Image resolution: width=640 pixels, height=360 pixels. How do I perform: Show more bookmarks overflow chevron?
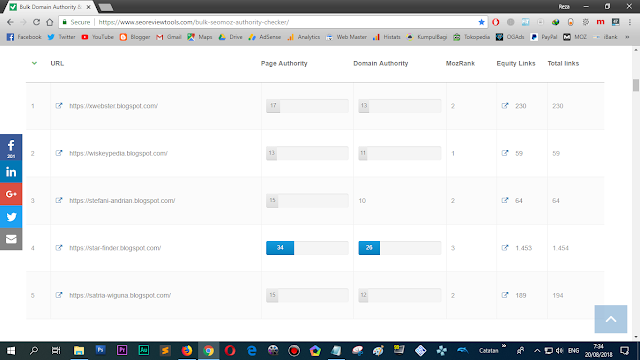pyautogui.click(x=627, y=37)
